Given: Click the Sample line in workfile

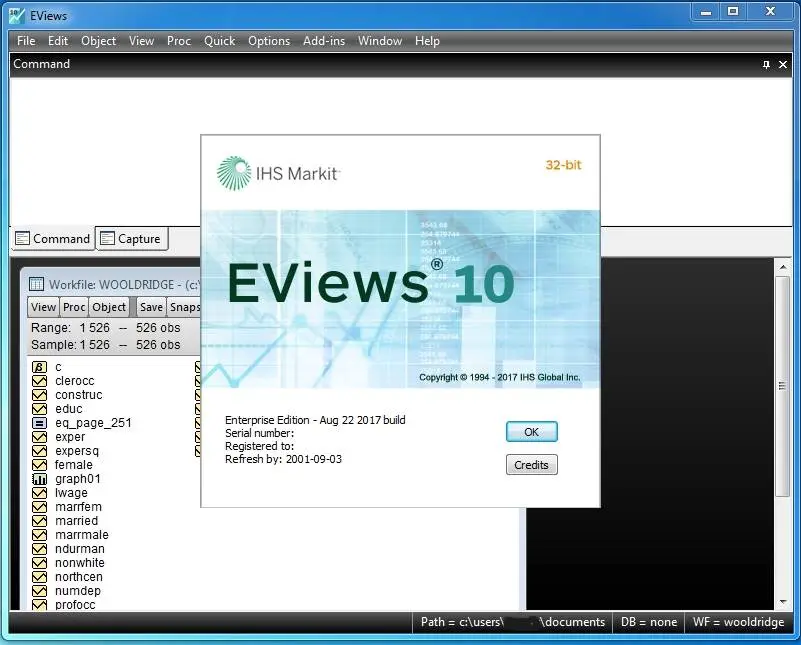Looking at the screenshot, I should (106, 345).
